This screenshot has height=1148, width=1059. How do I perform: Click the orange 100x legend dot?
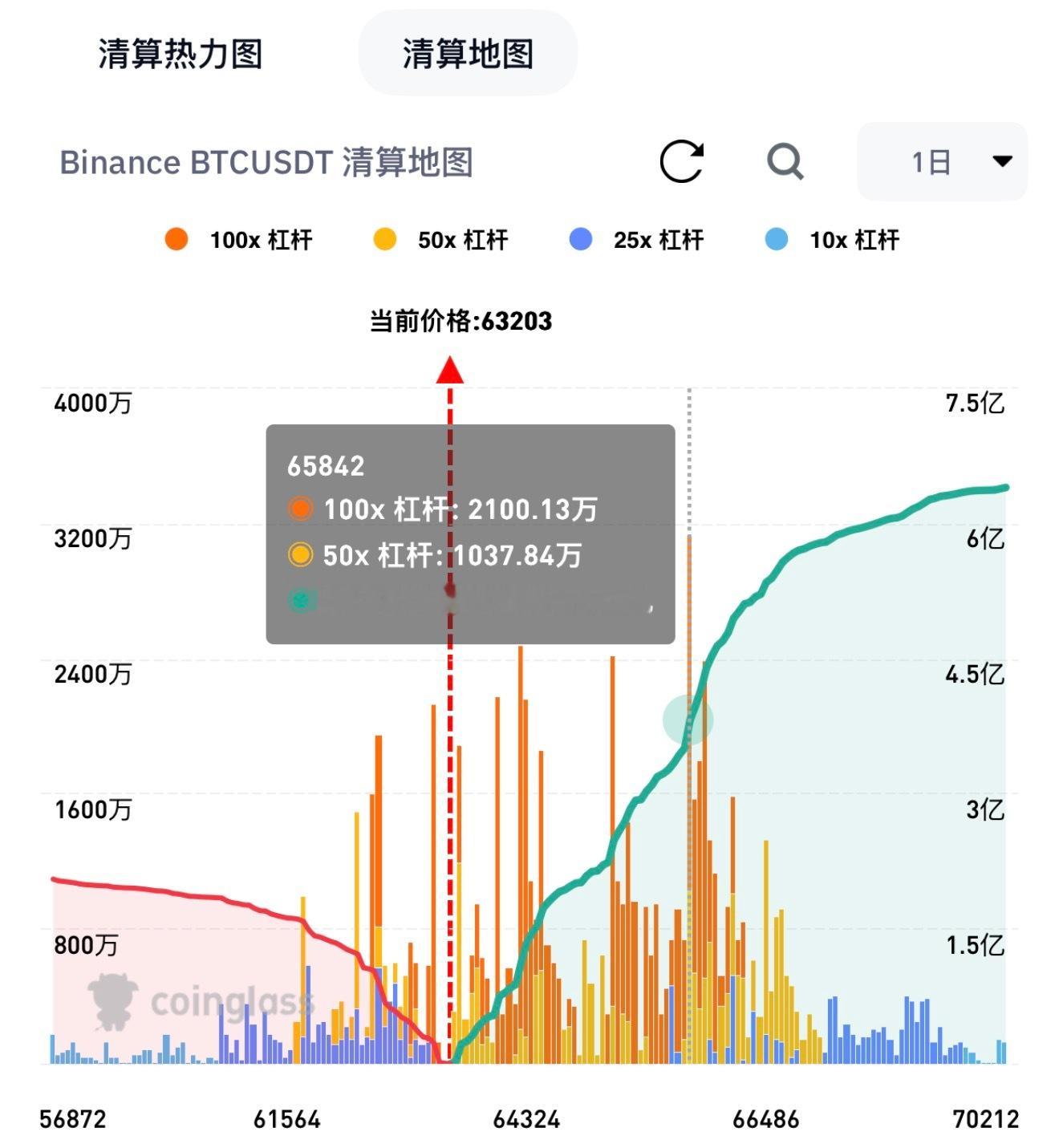point(176,239)
